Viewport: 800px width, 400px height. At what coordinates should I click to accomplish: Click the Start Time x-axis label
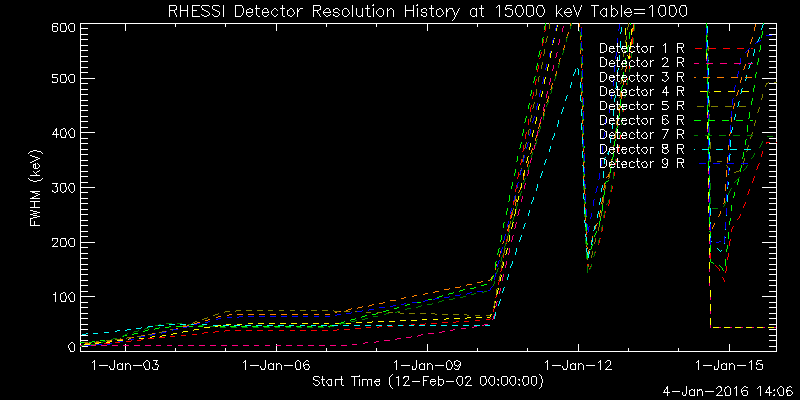click(428, 381)
